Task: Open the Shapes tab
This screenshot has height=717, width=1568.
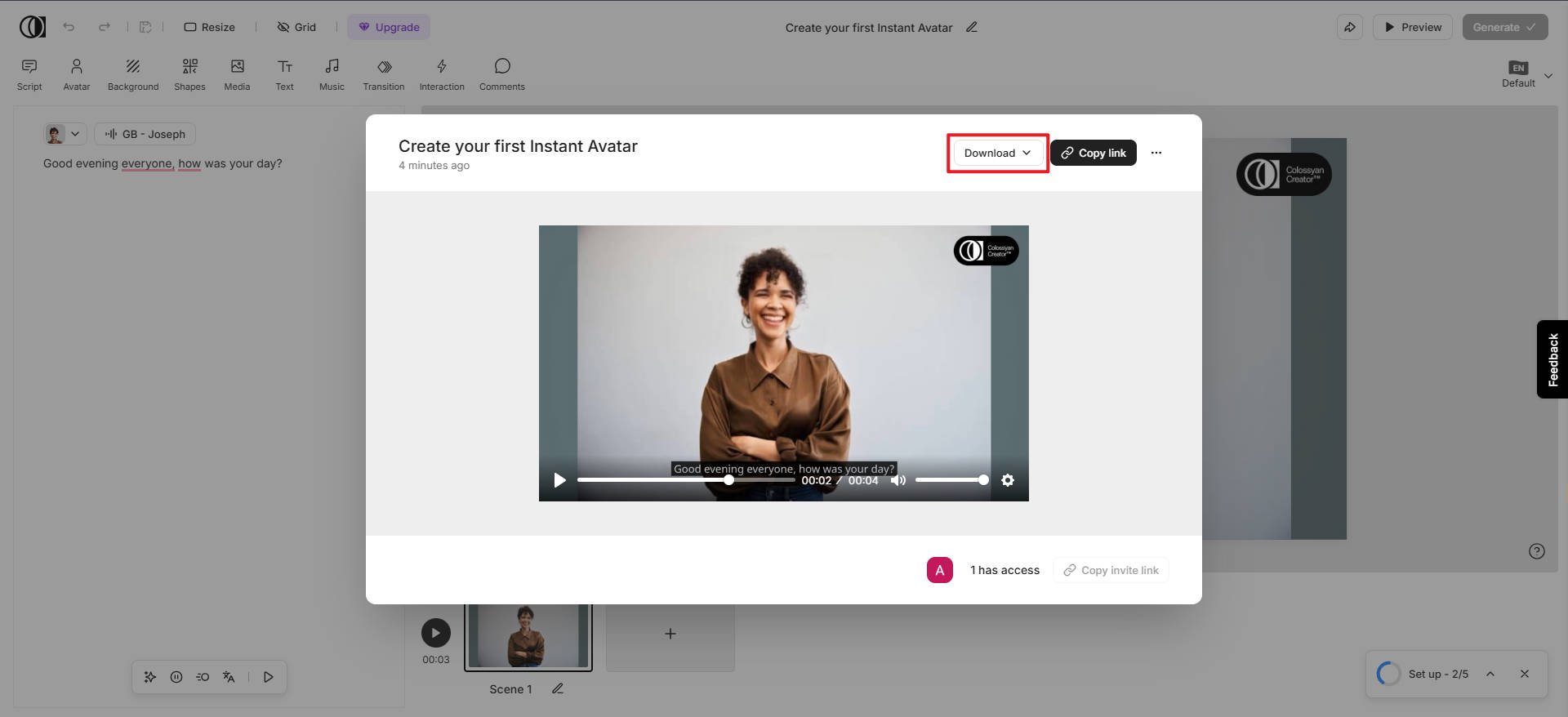Action: point(189,74)
